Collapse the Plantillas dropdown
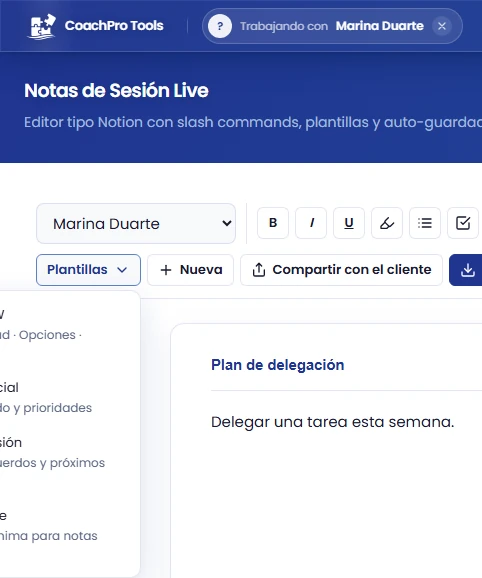This screenshot has height=578, width=482. point(88,270)
